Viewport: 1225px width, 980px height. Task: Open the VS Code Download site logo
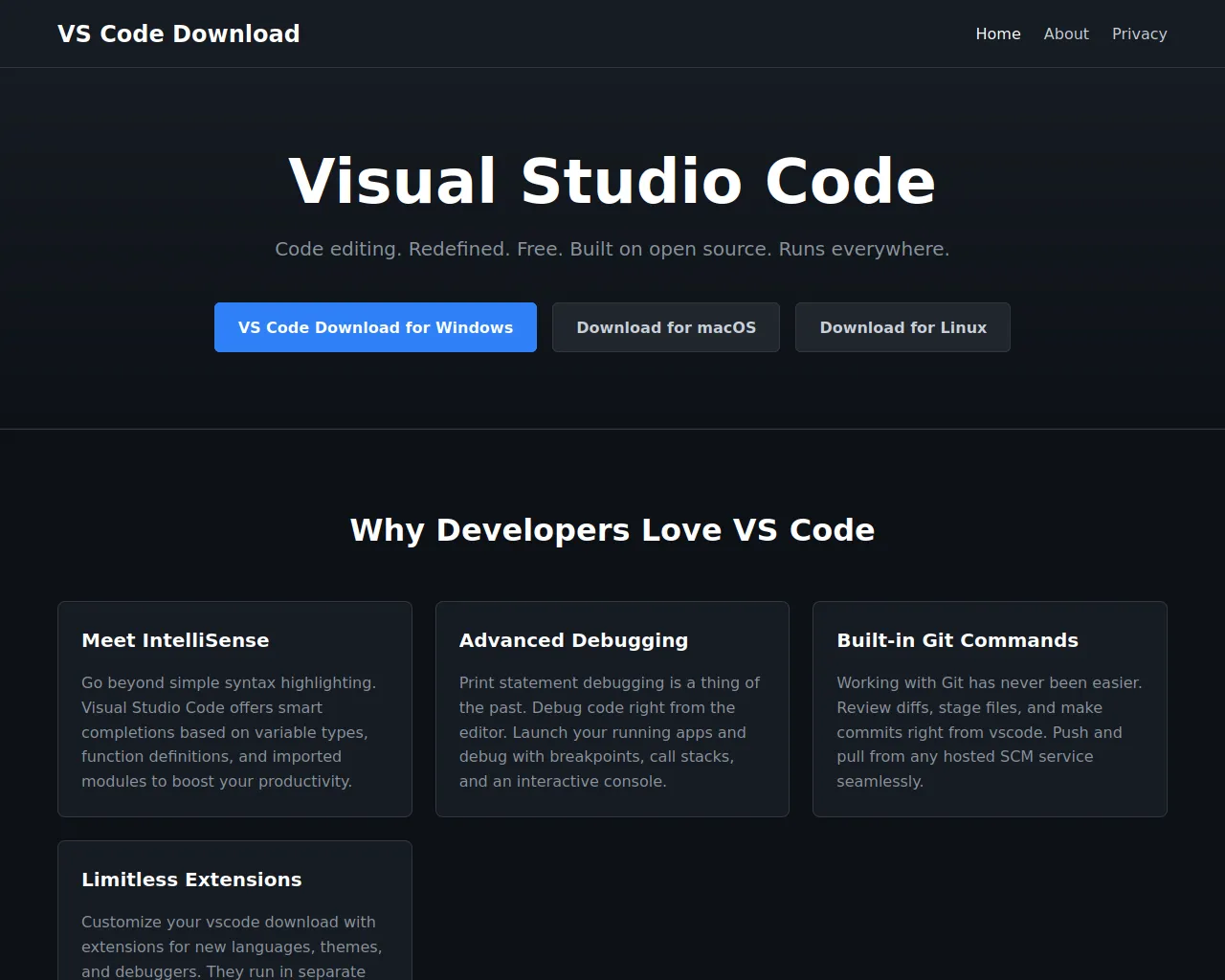[179, 33]
